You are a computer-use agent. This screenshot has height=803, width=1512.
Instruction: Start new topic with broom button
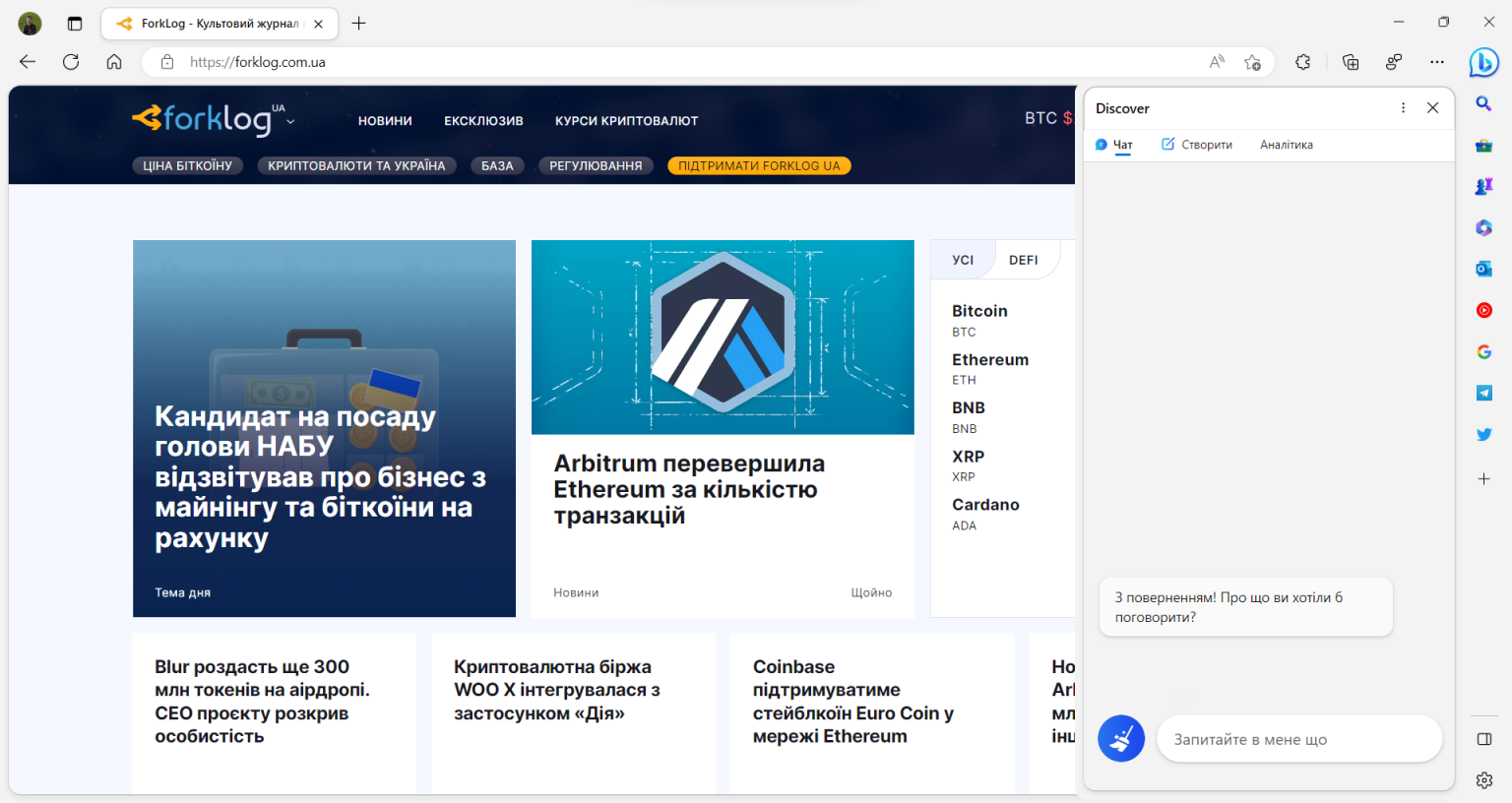tap(1121, 738)
